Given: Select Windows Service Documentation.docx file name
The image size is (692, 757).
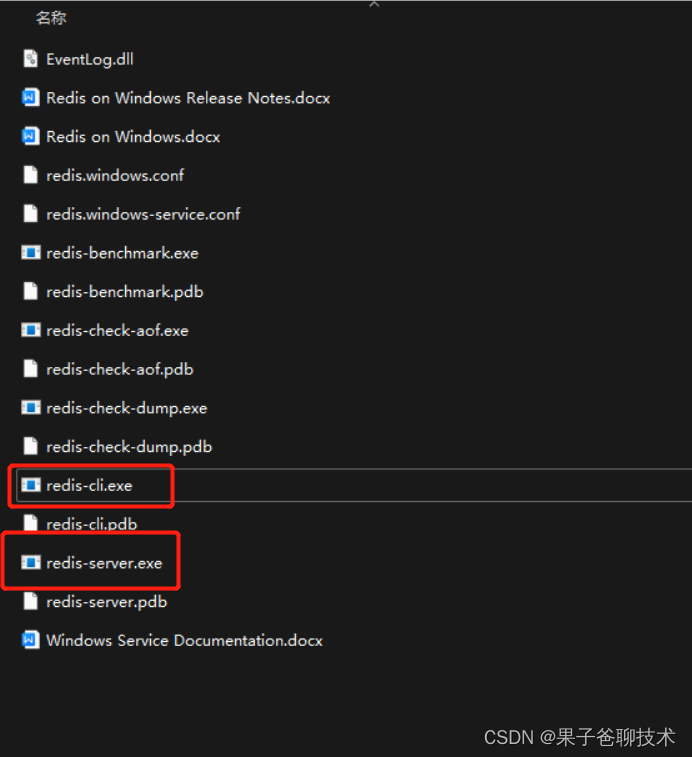Looking at the screenshot, I should click(184, 641).
